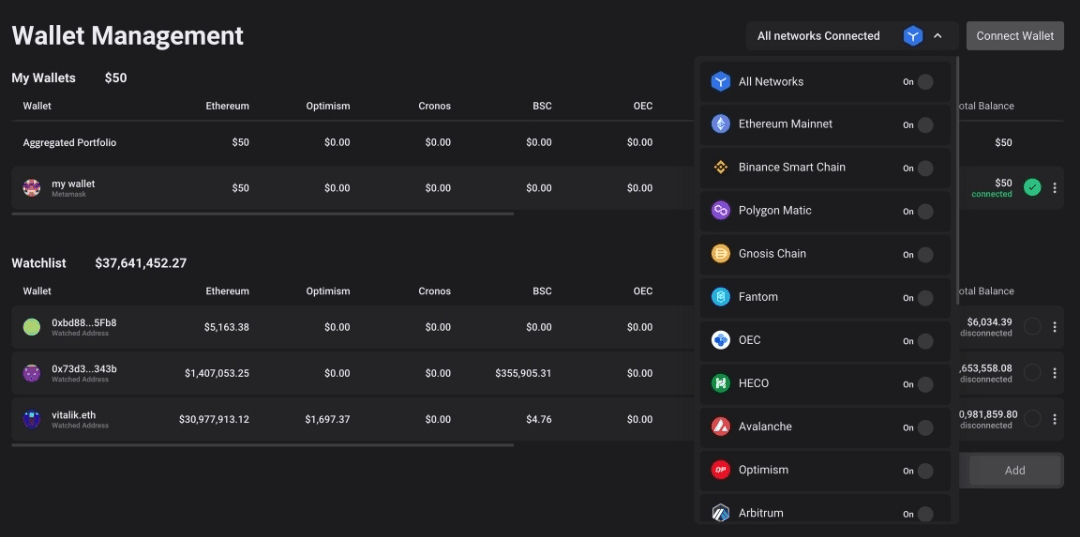Click the Gnosis Chain icon
The image size is (1080, 537).
click(720, 254)
